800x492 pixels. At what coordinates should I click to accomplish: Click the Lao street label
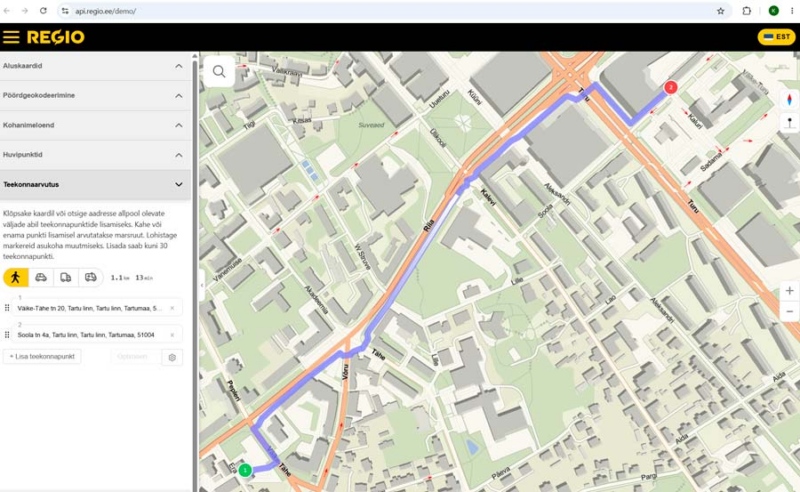click(x=610, y=298)
